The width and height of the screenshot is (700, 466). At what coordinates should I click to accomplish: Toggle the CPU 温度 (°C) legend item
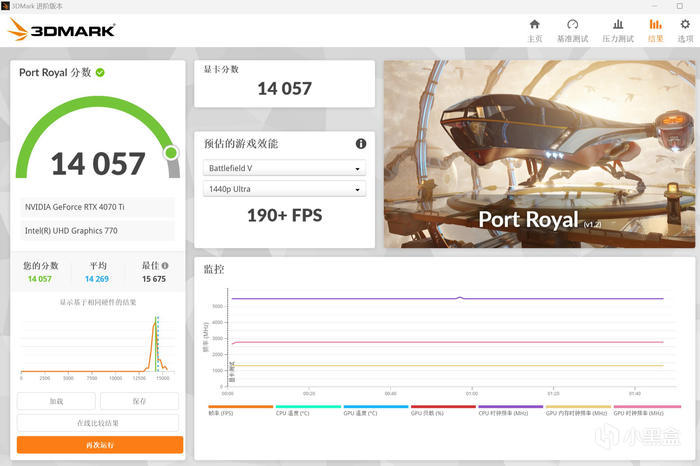coord(308,410)
